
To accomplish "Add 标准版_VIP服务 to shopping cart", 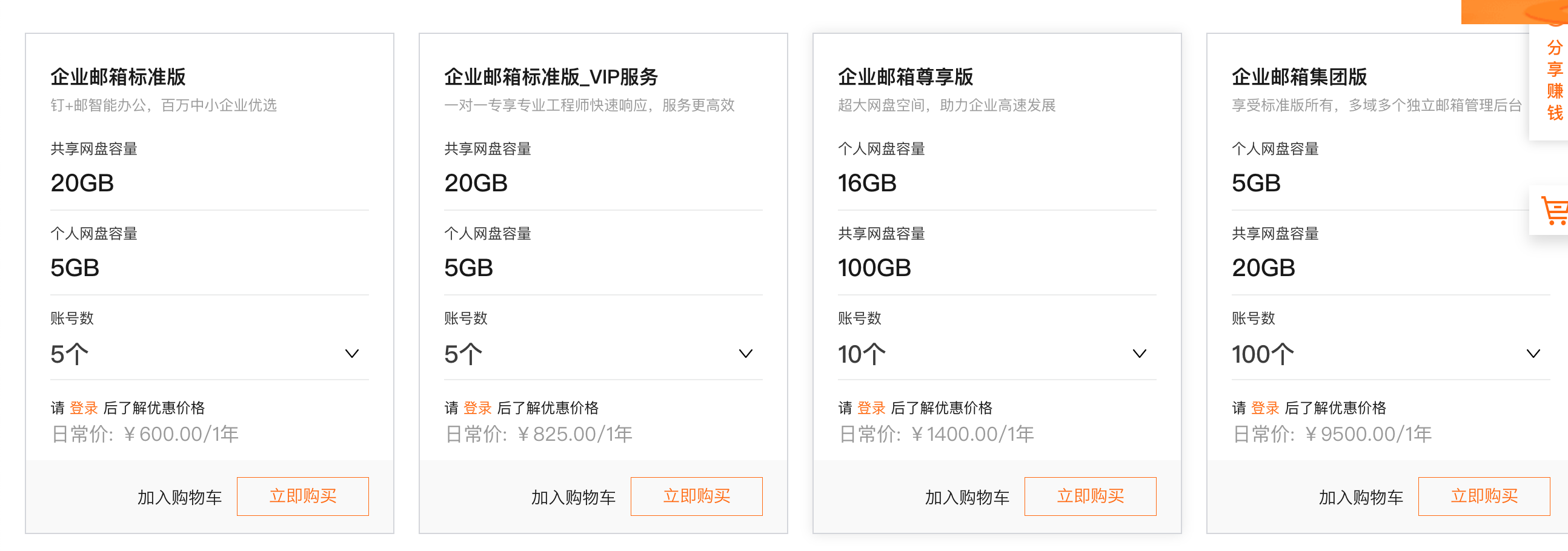I will point(573,498).
